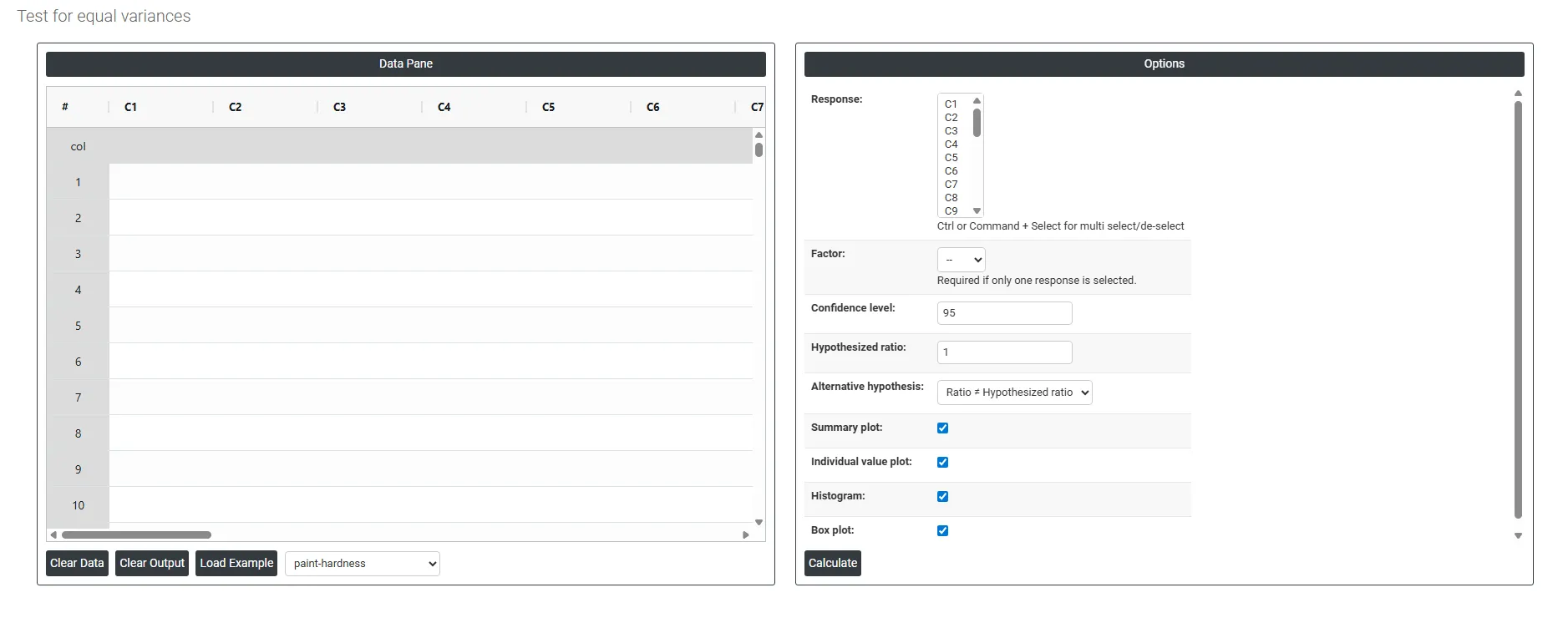The height and width of the screenshot is (618, 1568).
Task: Click the Response list scroll-up arrow
Action: pyautogui.click(x=977, y=100)
